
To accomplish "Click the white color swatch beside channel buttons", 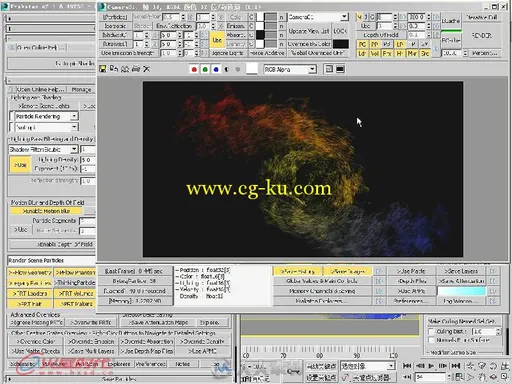I will pos(252,69).
